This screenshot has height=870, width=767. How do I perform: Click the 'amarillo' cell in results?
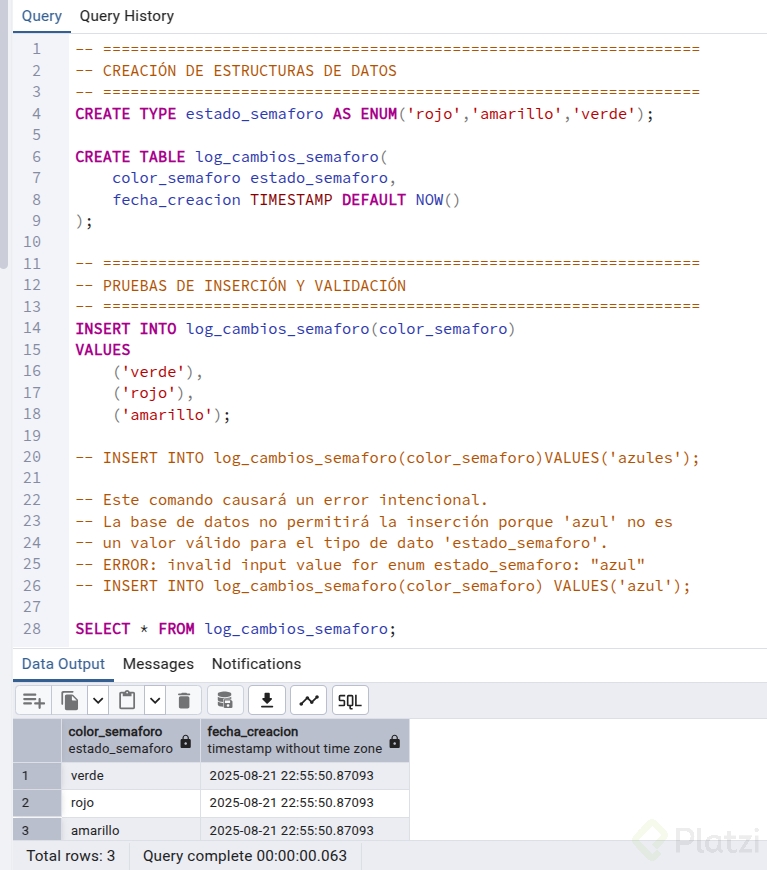[x=130, y=829]
